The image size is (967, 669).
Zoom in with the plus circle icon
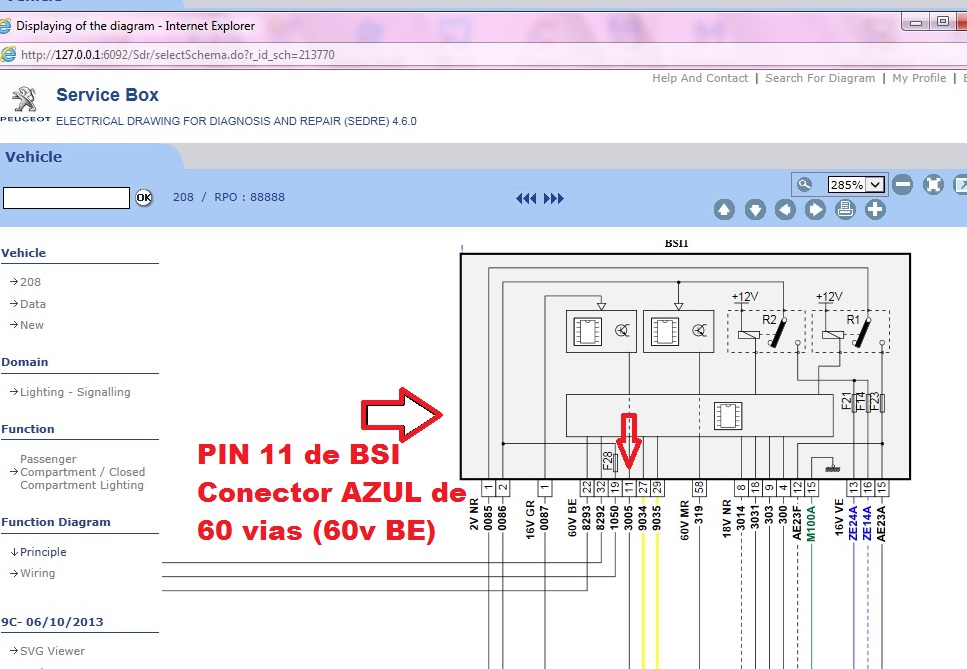[x=875, y=210]
